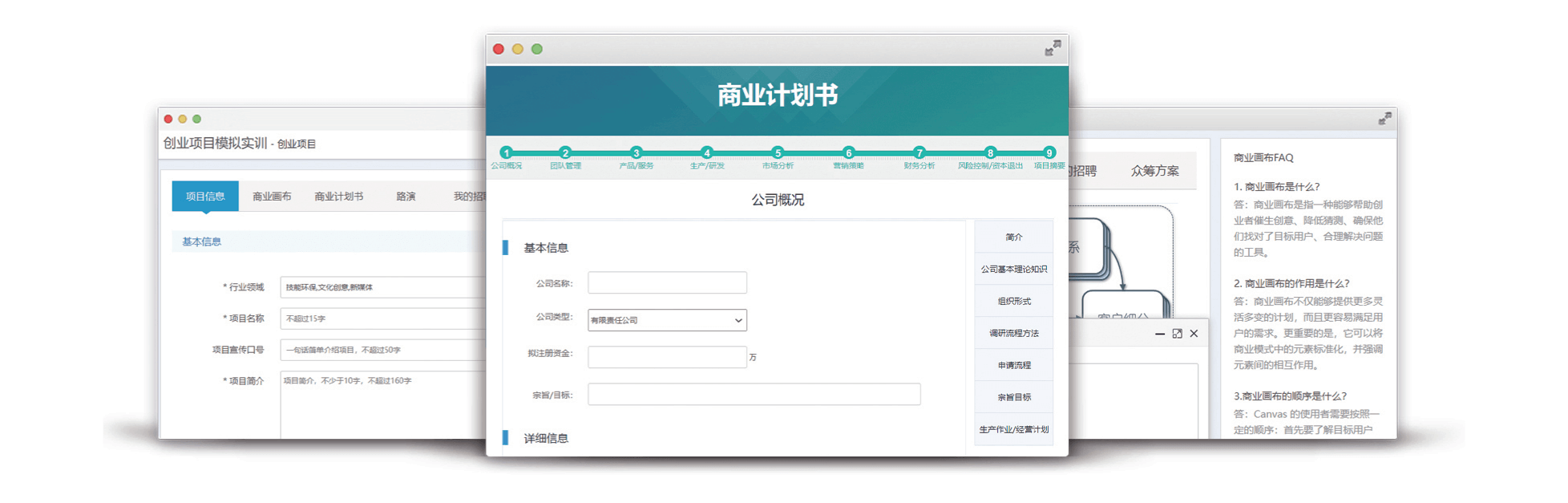
Task: Focus the 宗旨/目标 text field
Action: coord(754,394)
